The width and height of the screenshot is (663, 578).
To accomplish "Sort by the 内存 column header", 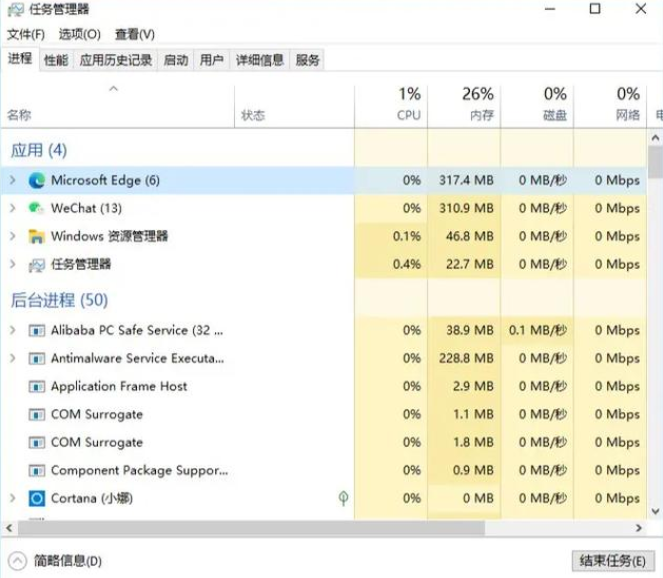I will [464, 106].
